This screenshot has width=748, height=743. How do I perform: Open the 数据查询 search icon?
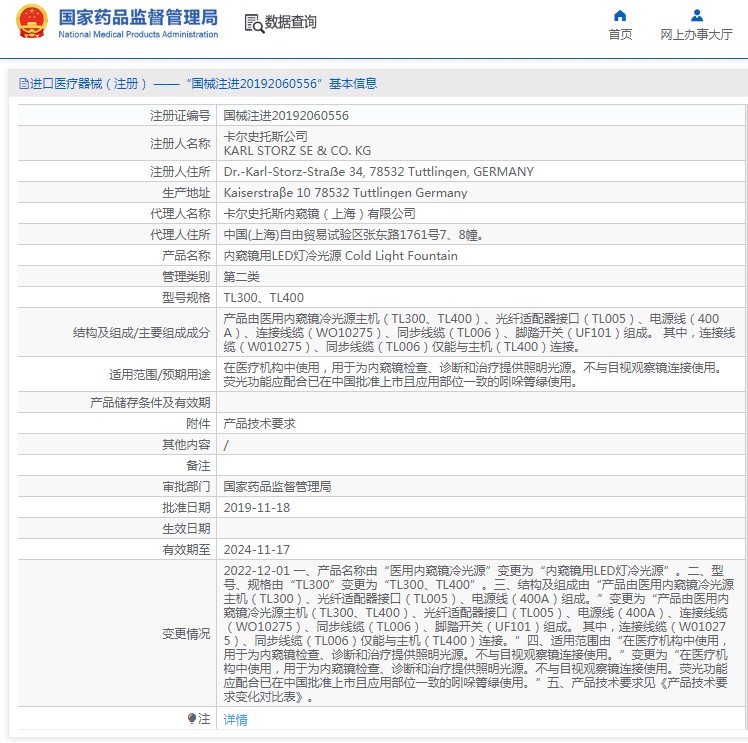[254, 23]
